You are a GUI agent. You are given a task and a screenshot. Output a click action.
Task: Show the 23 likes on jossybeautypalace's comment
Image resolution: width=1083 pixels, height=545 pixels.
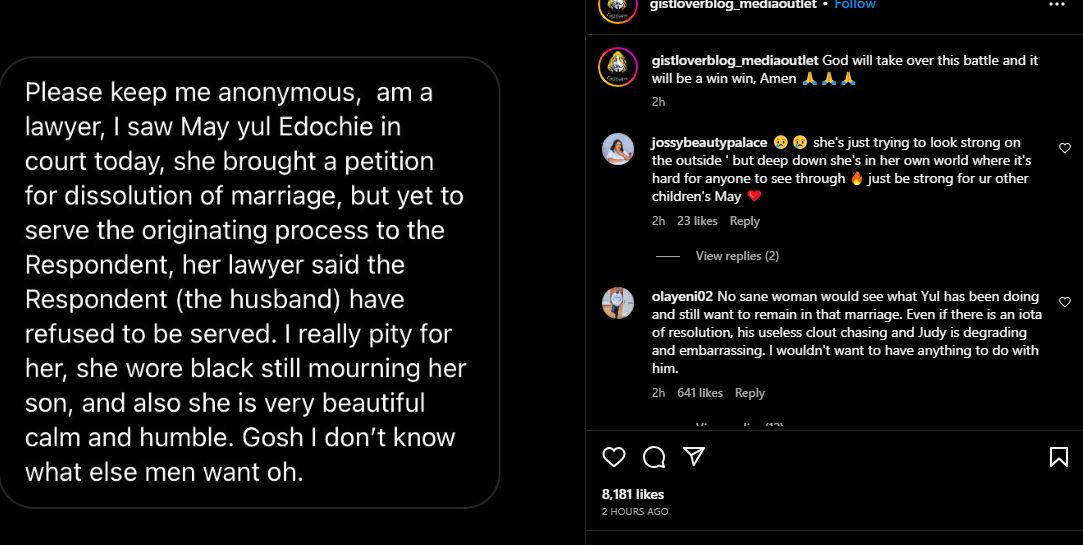(x=697, y=221)
